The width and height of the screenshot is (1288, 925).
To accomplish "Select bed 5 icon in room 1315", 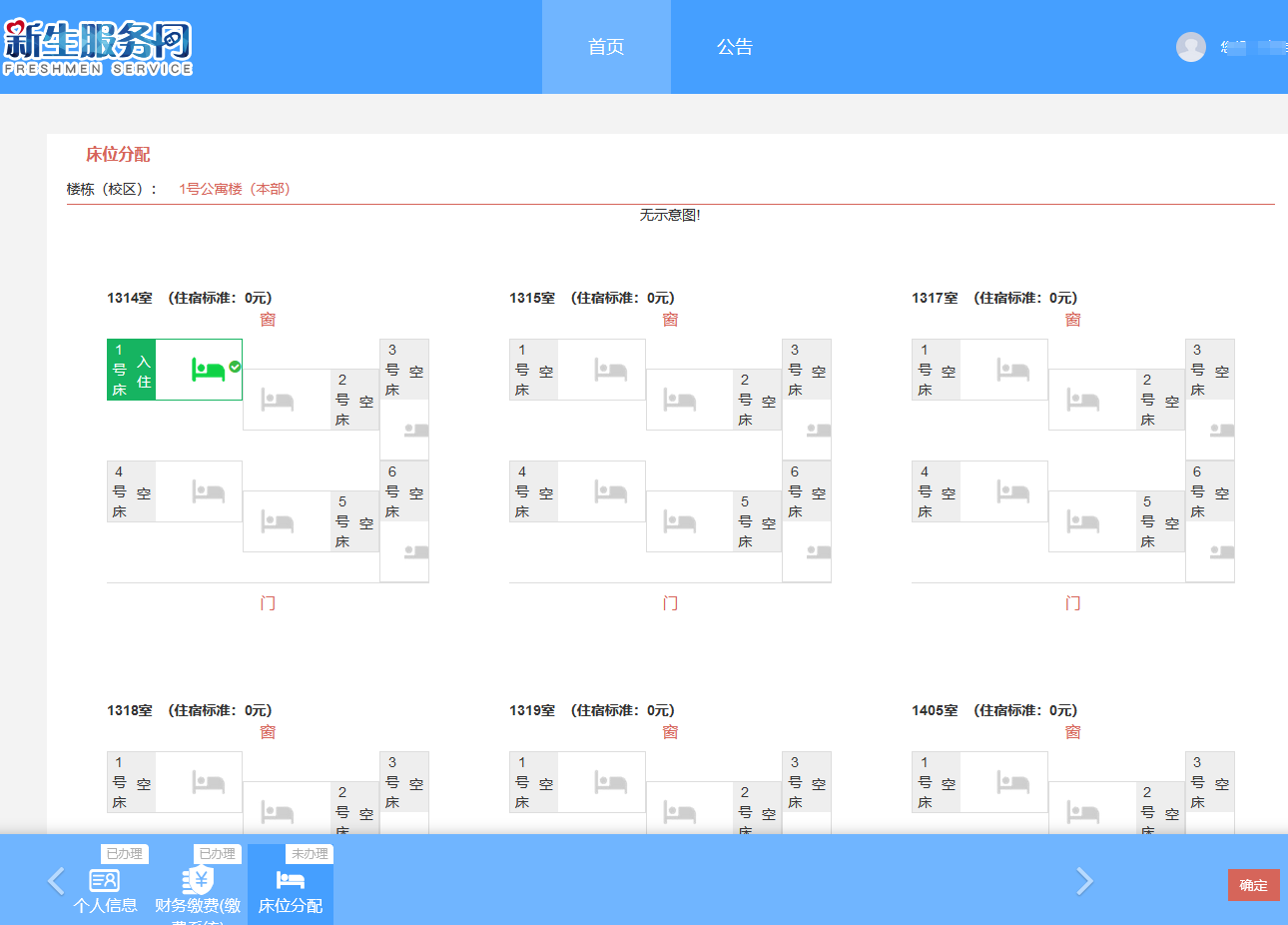I will point(680,521).
